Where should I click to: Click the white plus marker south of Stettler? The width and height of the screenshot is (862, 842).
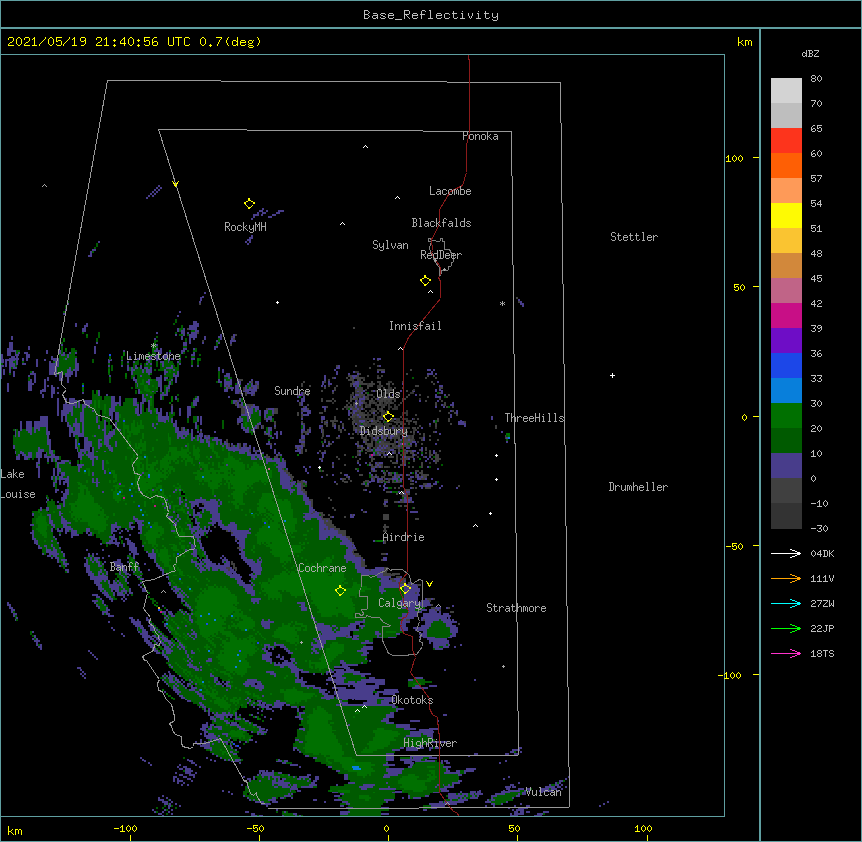tap(612, 375)
